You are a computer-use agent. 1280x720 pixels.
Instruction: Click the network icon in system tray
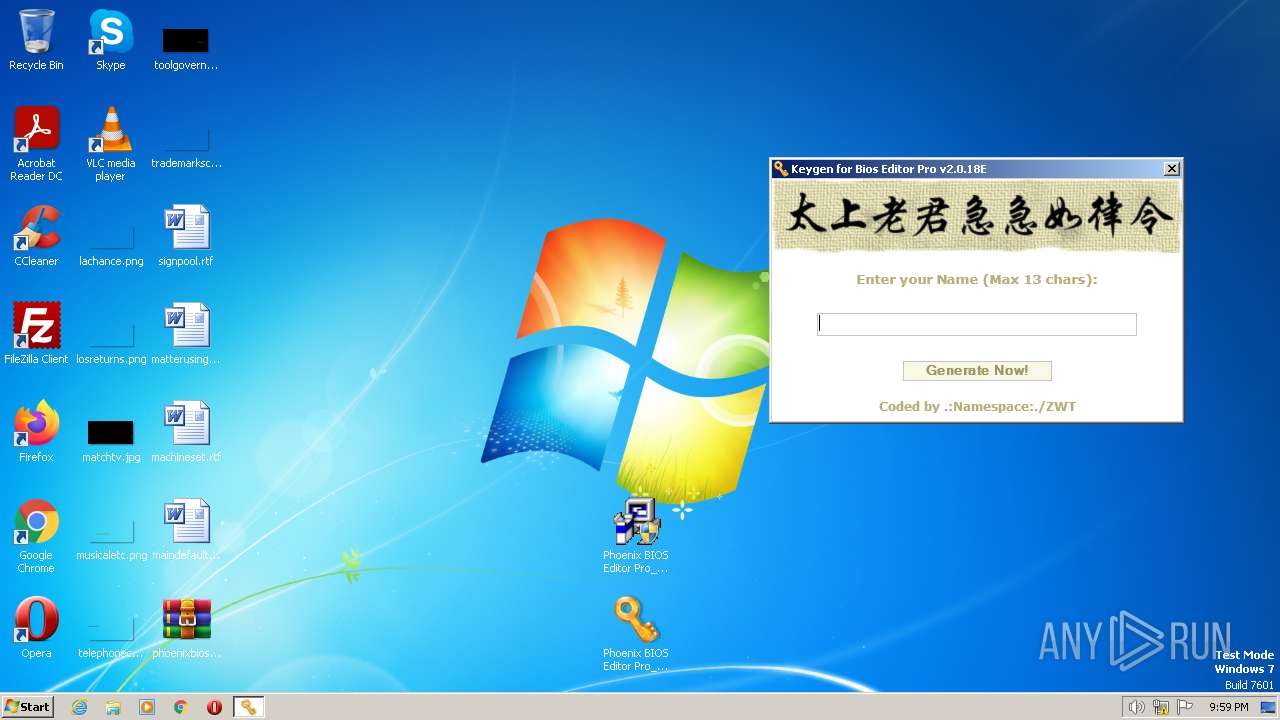tap(1161, 707)
